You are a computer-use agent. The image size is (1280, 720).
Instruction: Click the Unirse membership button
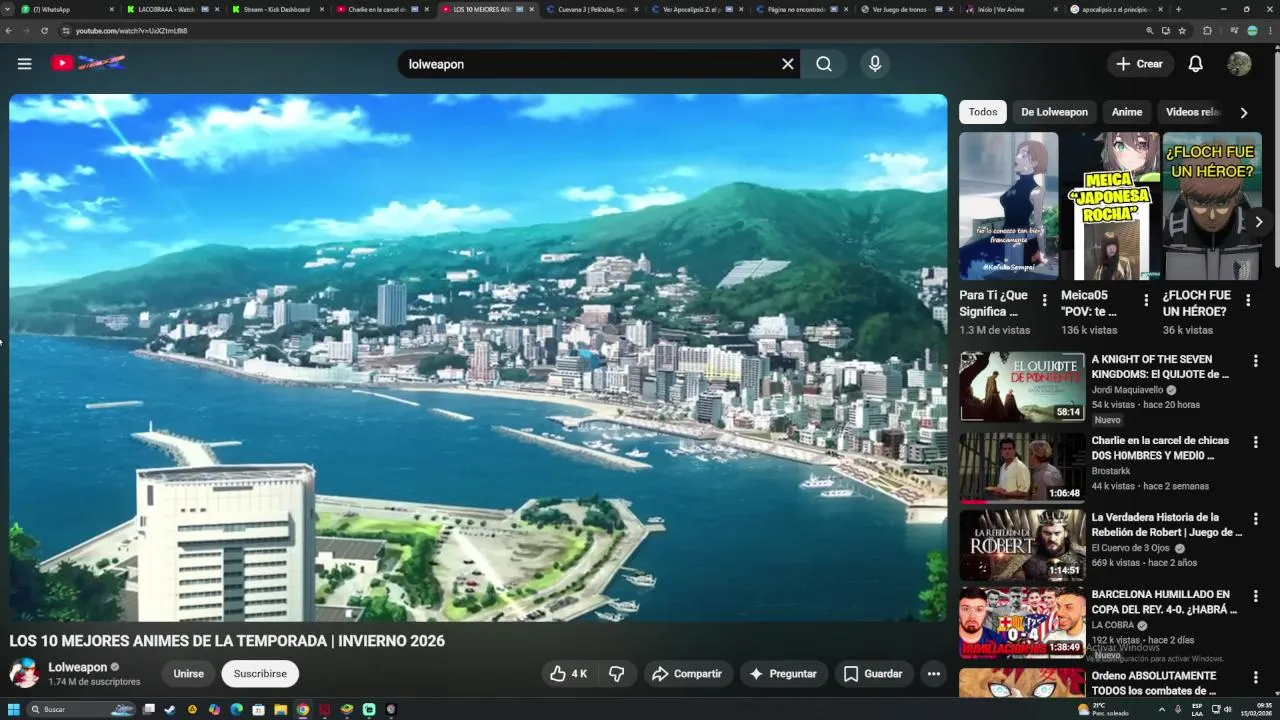point(188,674)
